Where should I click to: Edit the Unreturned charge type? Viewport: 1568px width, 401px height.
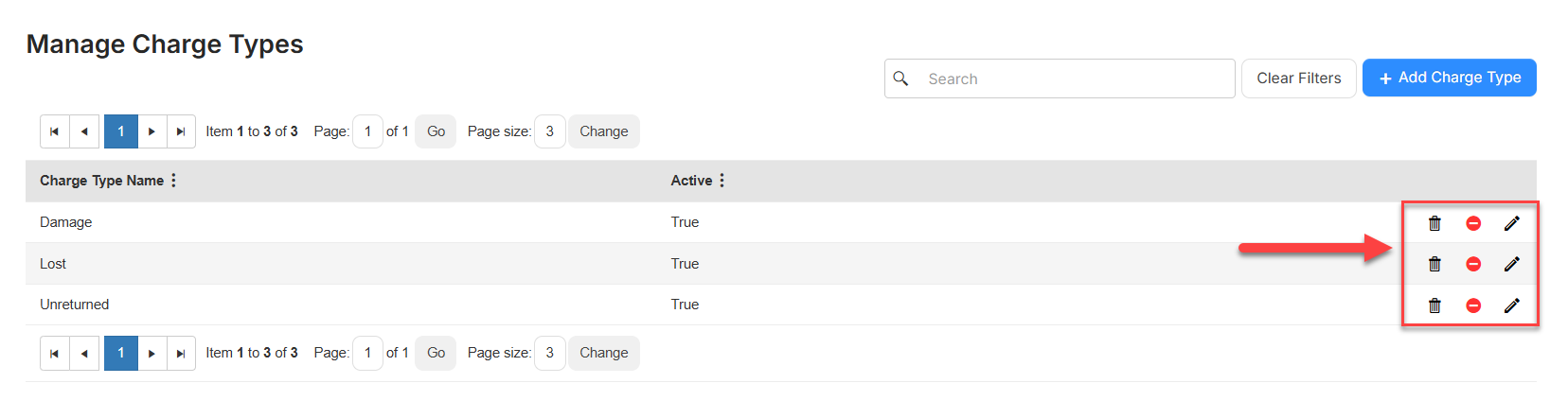click(1512, 305)
